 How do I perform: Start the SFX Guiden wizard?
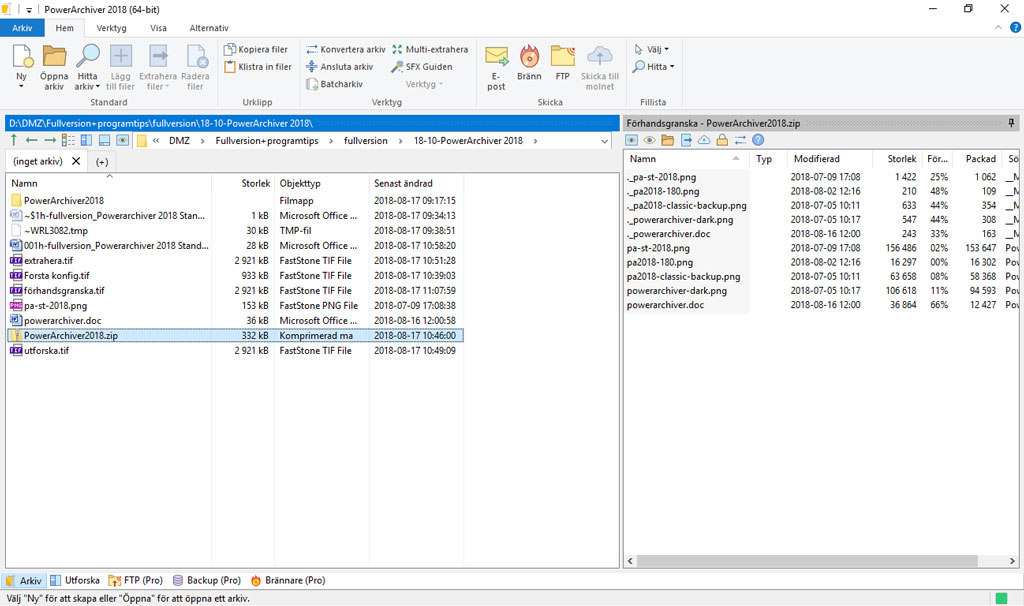pos(421,67)
